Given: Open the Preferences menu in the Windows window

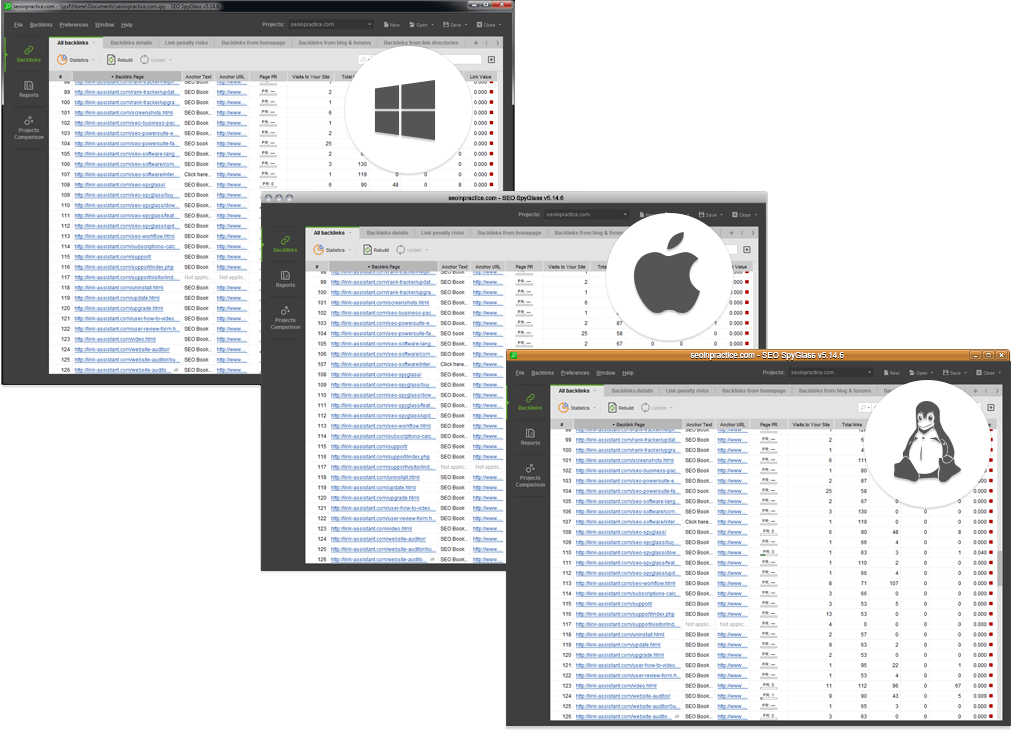Looking at the screenshot, I should pyautogui.click(x=74, y=25).
